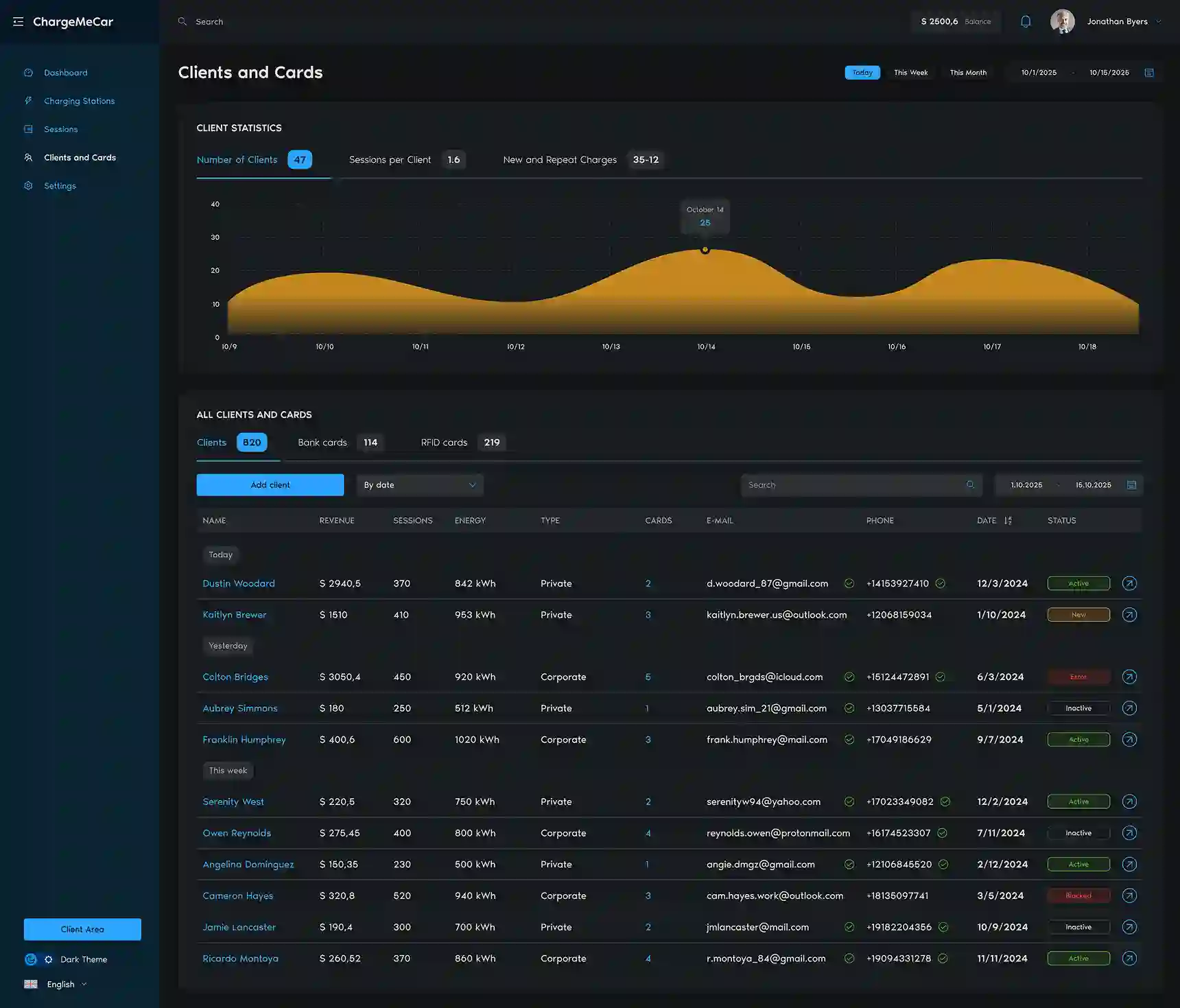Expand the By date sort dropdown
This screenshot has width=1180, height=1008.
click(x=420, y=485)
